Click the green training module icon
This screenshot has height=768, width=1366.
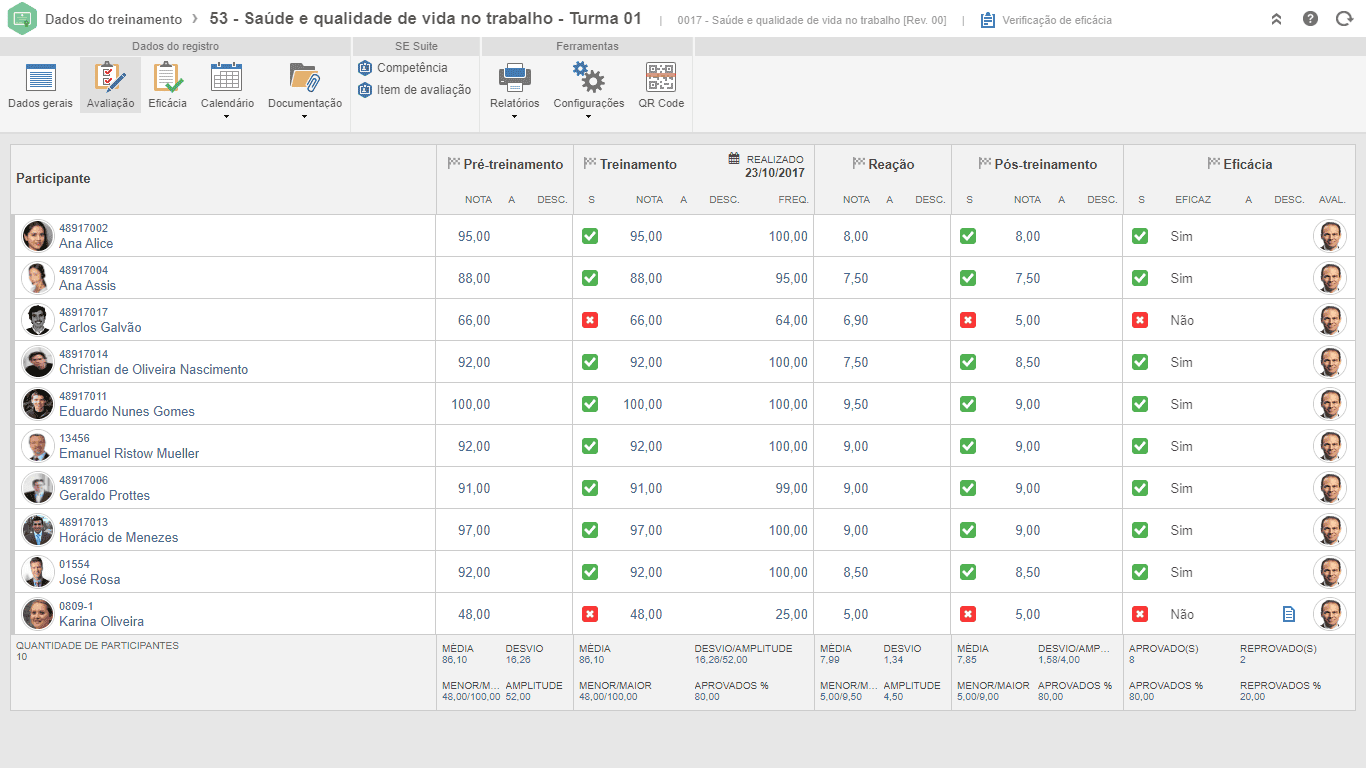(21, 19)
